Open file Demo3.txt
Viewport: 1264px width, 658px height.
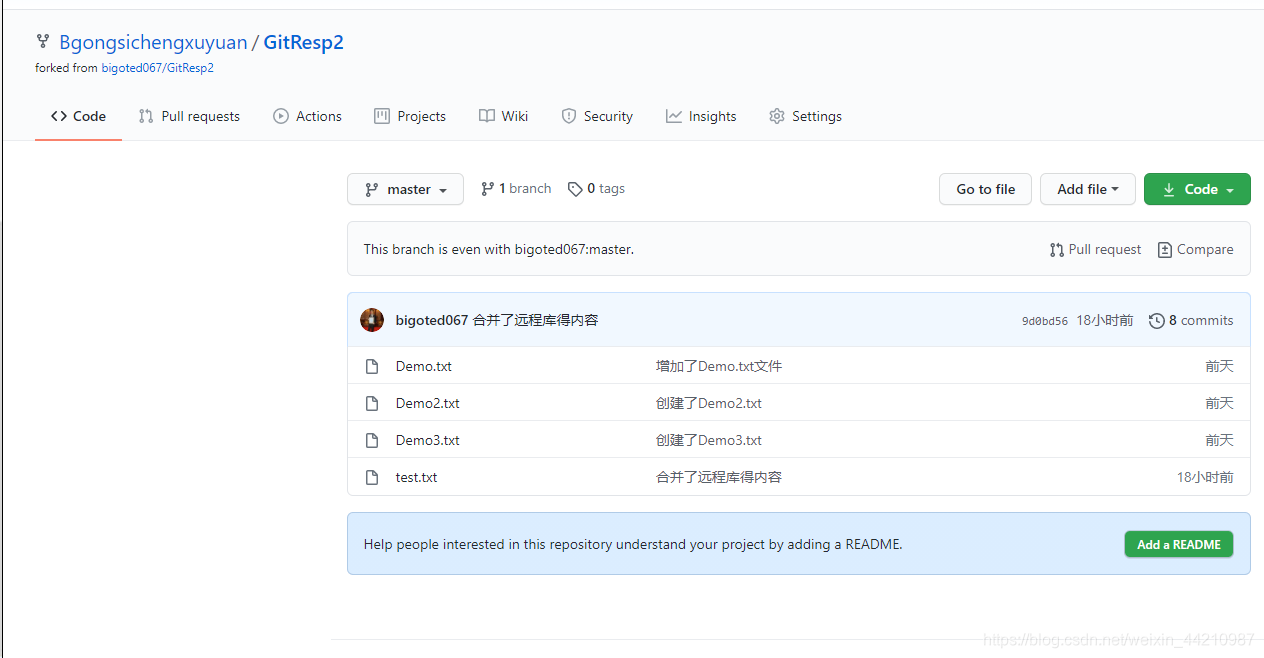428,440
